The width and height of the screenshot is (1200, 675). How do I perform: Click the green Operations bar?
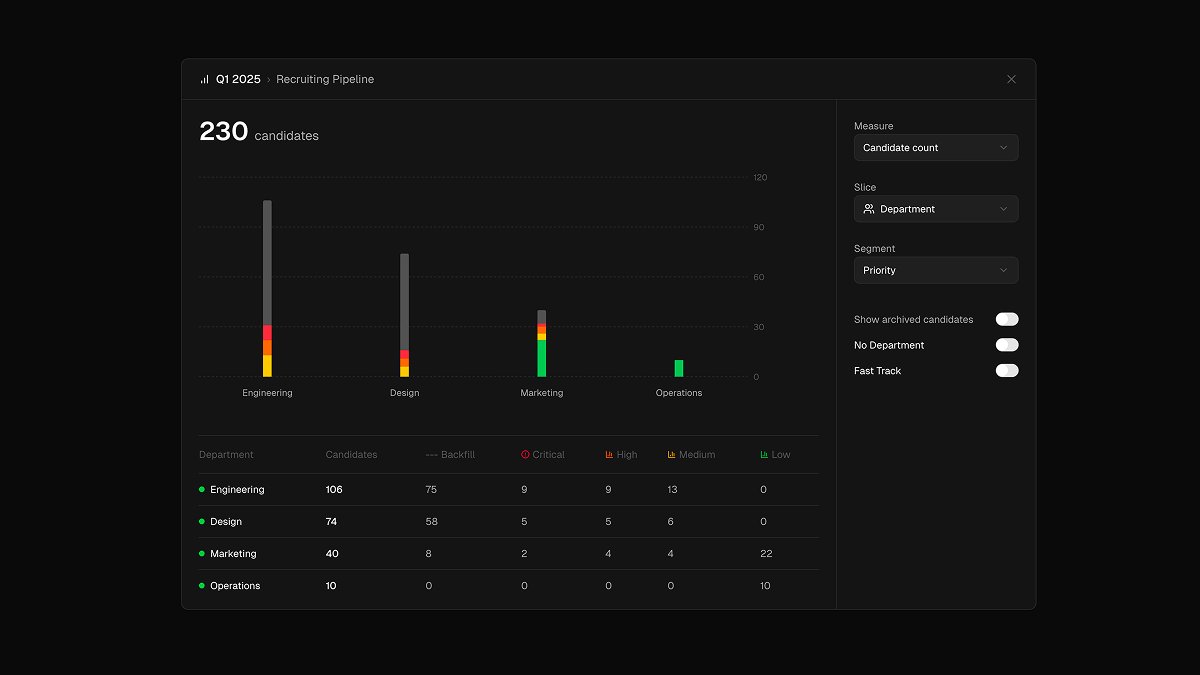(679, 368)
